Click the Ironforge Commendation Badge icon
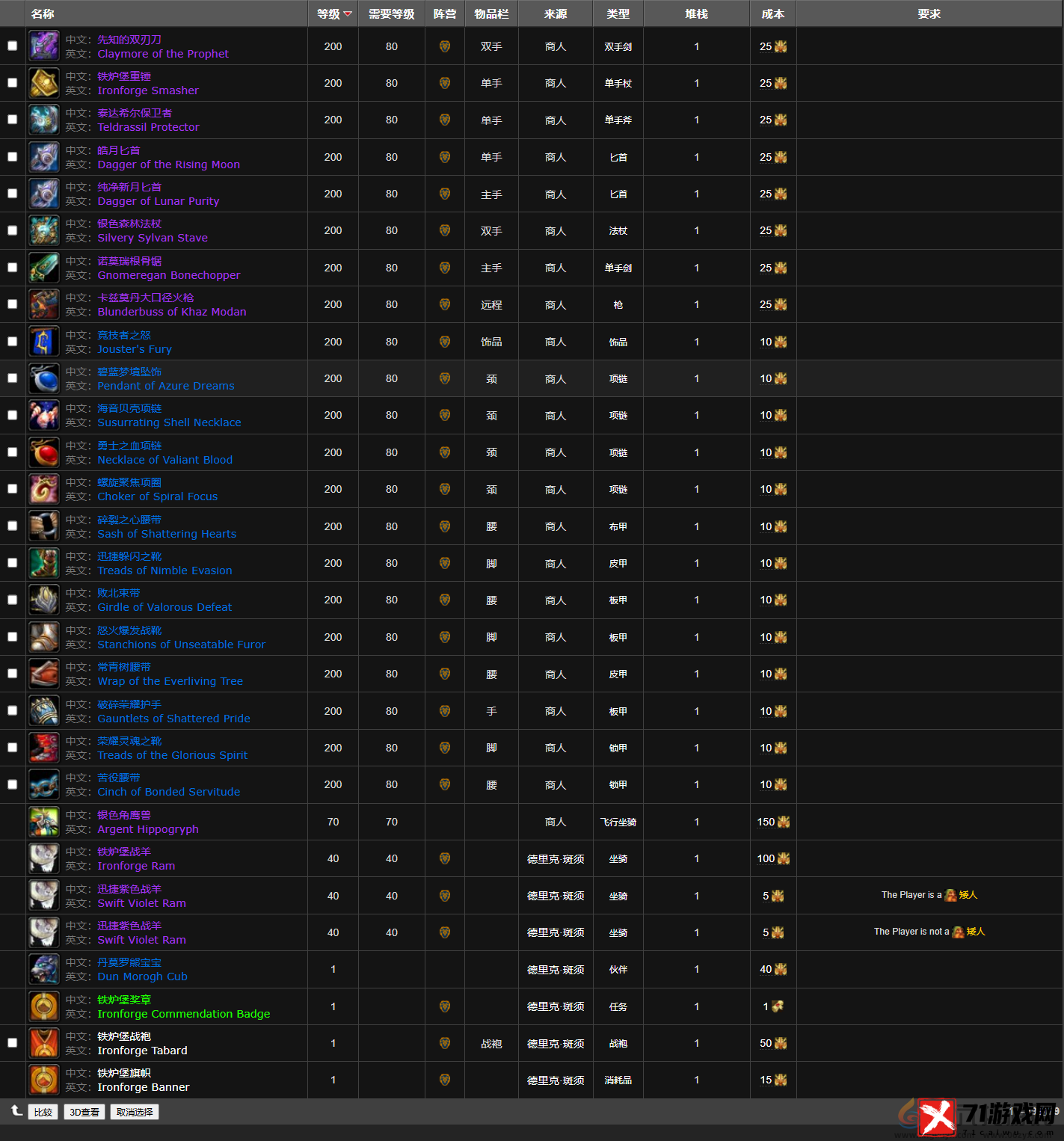Screen dimensions: 1064x1141 [x=44, y=1006]
